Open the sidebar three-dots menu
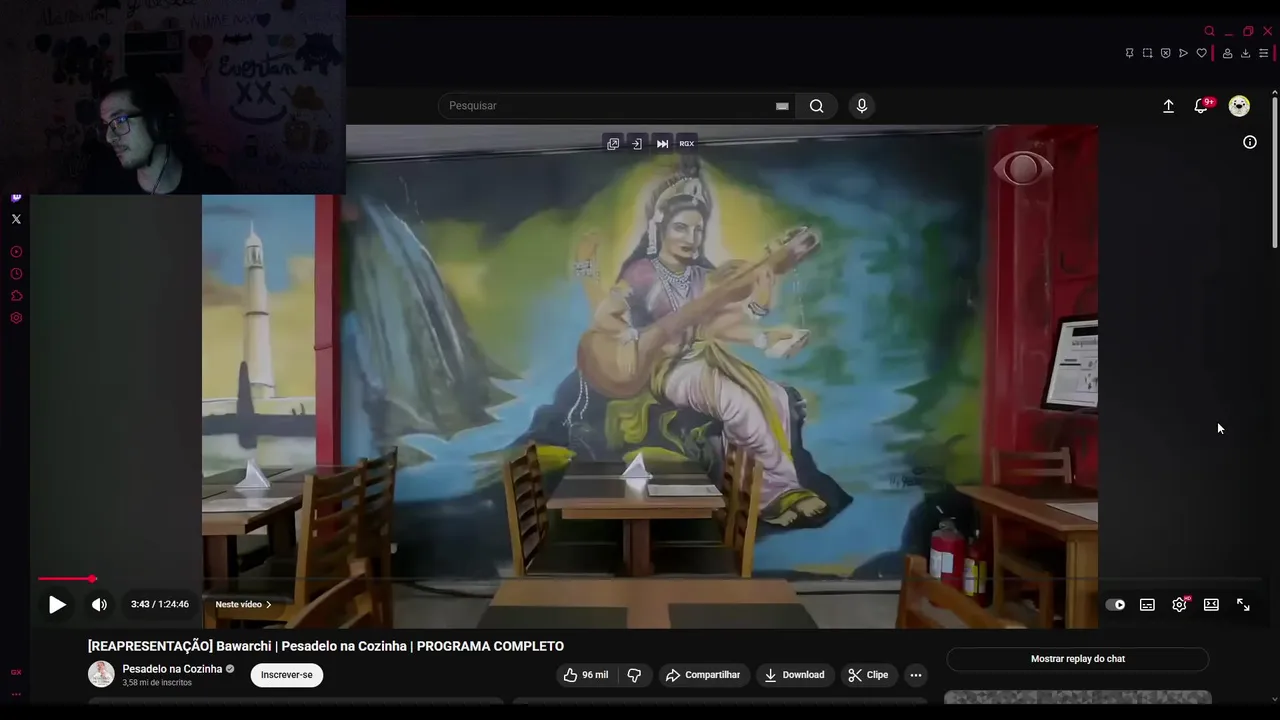 [16, 694]
